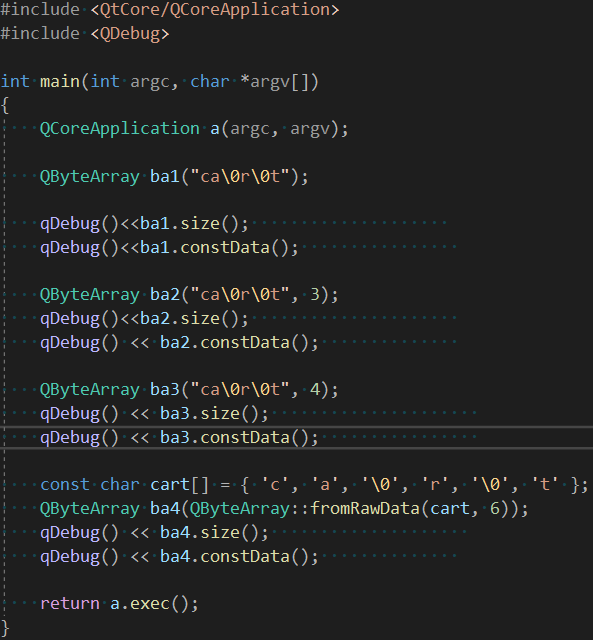593x640 pixels.
Task: Click the QCoreApplication a(argc, argv) line
Action: [194, 129]
